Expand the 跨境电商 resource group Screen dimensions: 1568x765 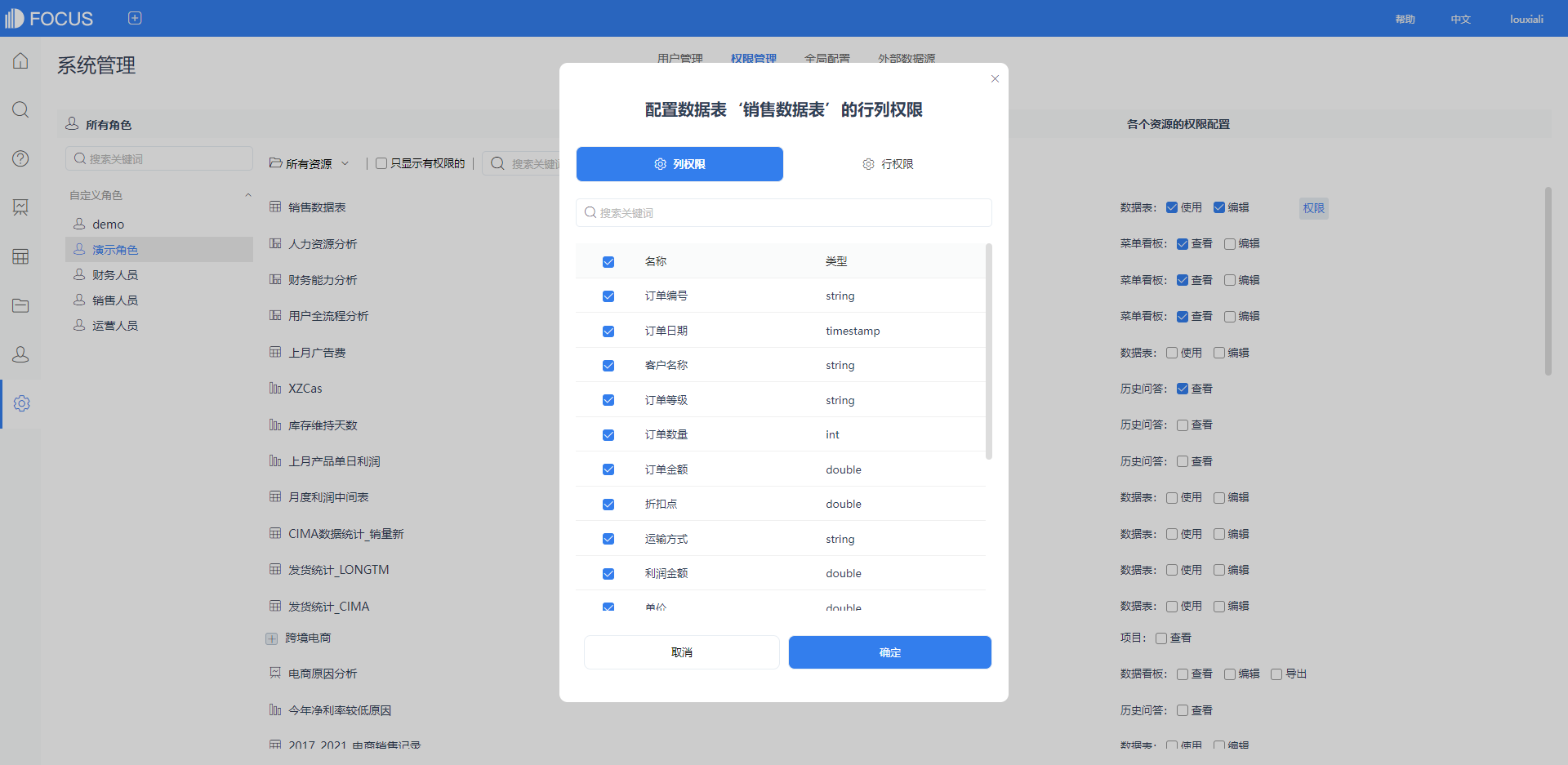[272, 638]
